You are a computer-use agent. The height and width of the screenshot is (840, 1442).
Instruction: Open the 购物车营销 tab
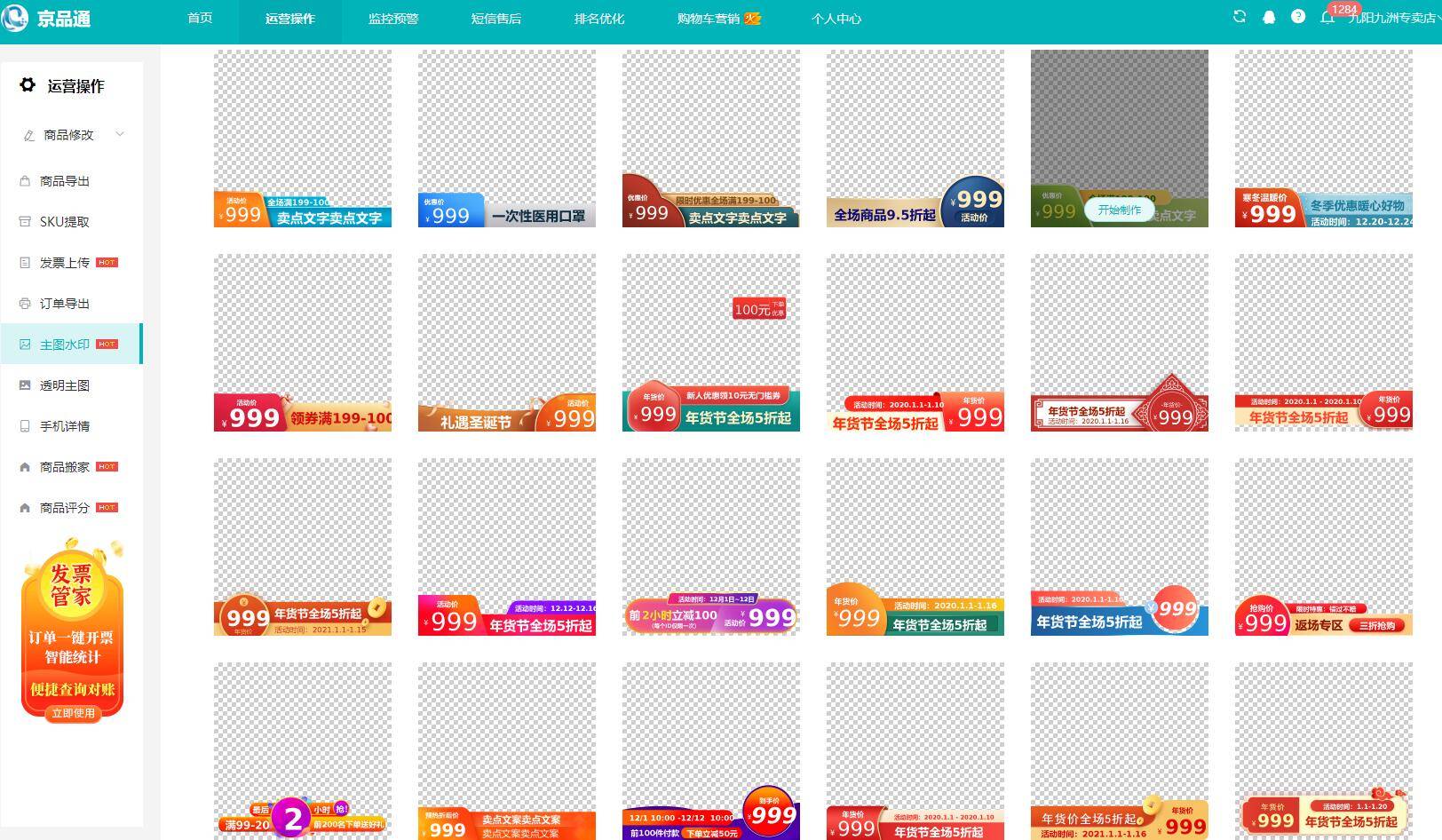[719, 19]
